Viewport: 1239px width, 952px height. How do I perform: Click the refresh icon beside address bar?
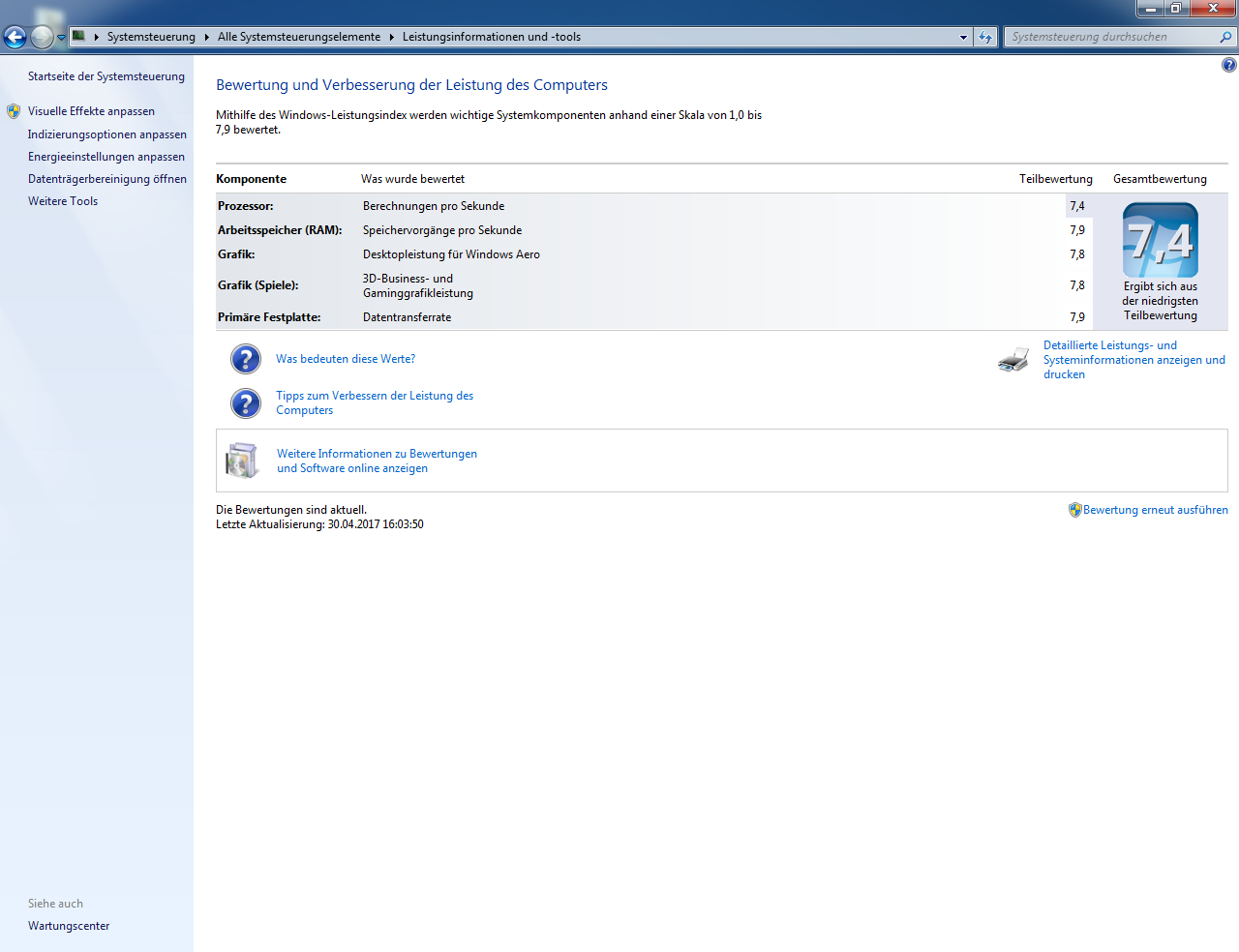(985, 37)
